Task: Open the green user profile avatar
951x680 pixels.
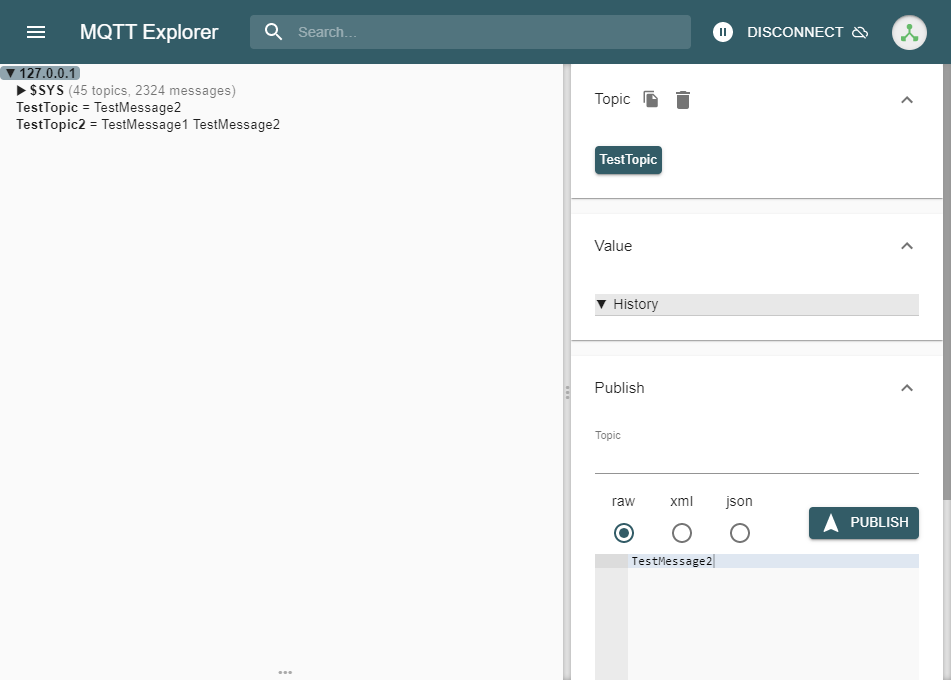Action: click(908, 31)
